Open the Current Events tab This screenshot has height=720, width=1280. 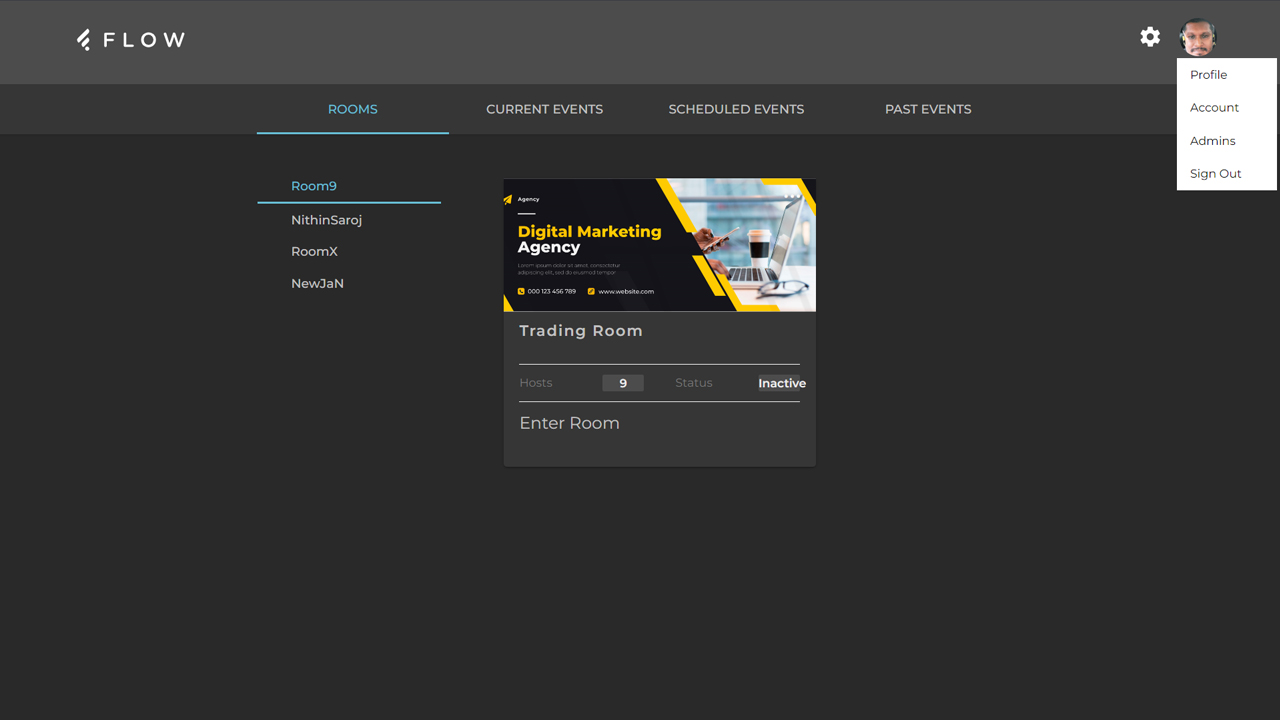[544, 109]
